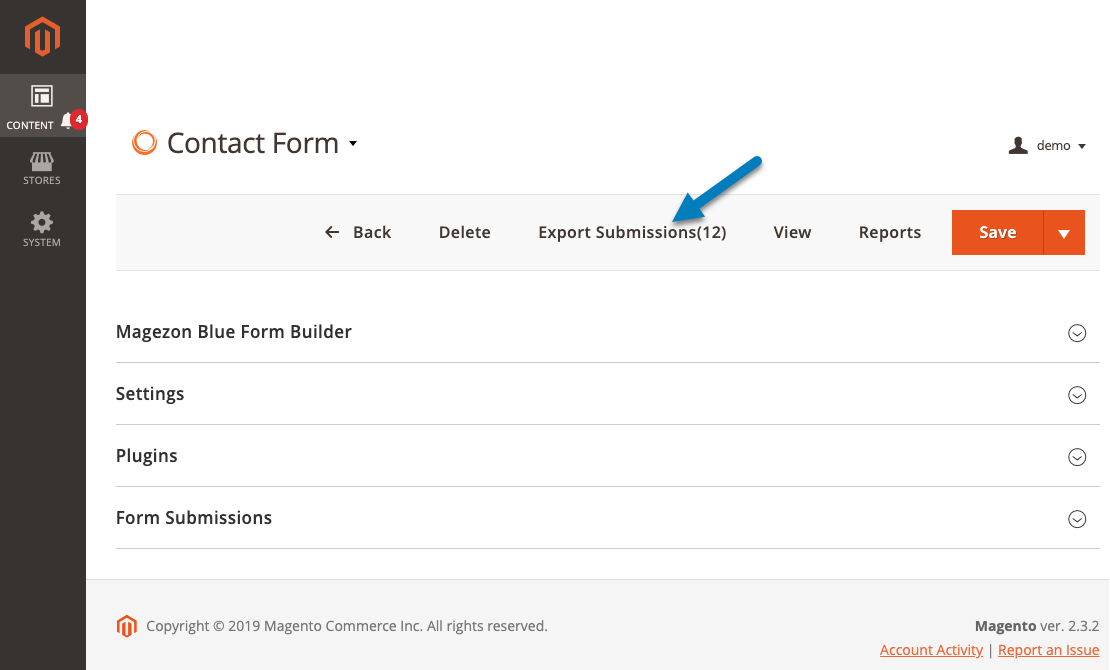
Task: Click the user avatar icon next to demo
Action: pyautogui.click(x=1018, y=146)
